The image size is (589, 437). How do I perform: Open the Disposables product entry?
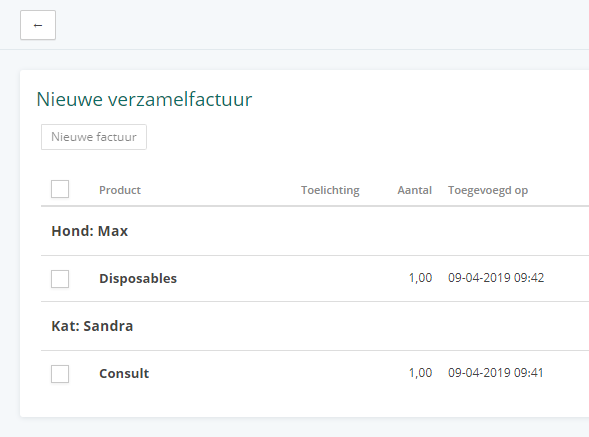coord(138,278)
